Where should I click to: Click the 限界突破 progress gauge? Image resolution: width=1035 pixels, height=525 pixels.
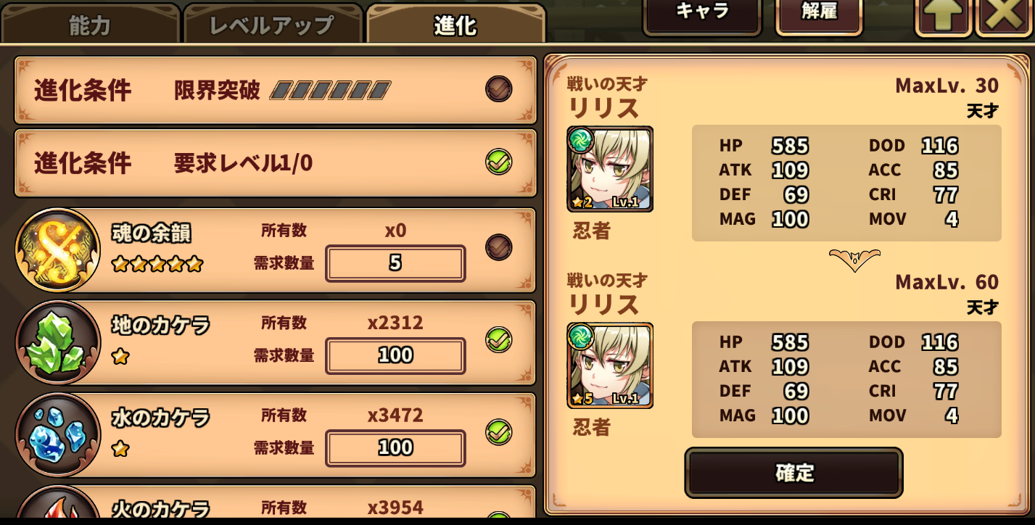[x=331, y=90]
